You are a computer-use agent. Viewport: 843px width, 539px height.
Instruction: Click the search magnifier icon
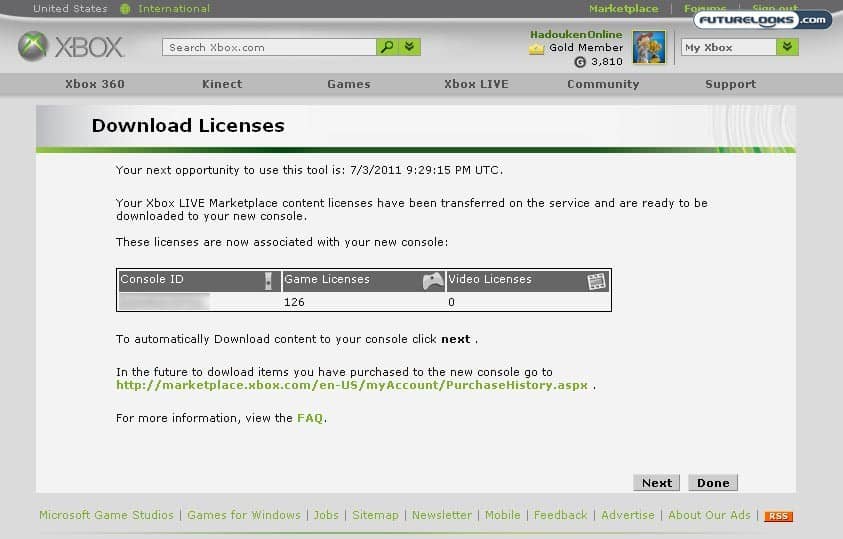(387, 47)
